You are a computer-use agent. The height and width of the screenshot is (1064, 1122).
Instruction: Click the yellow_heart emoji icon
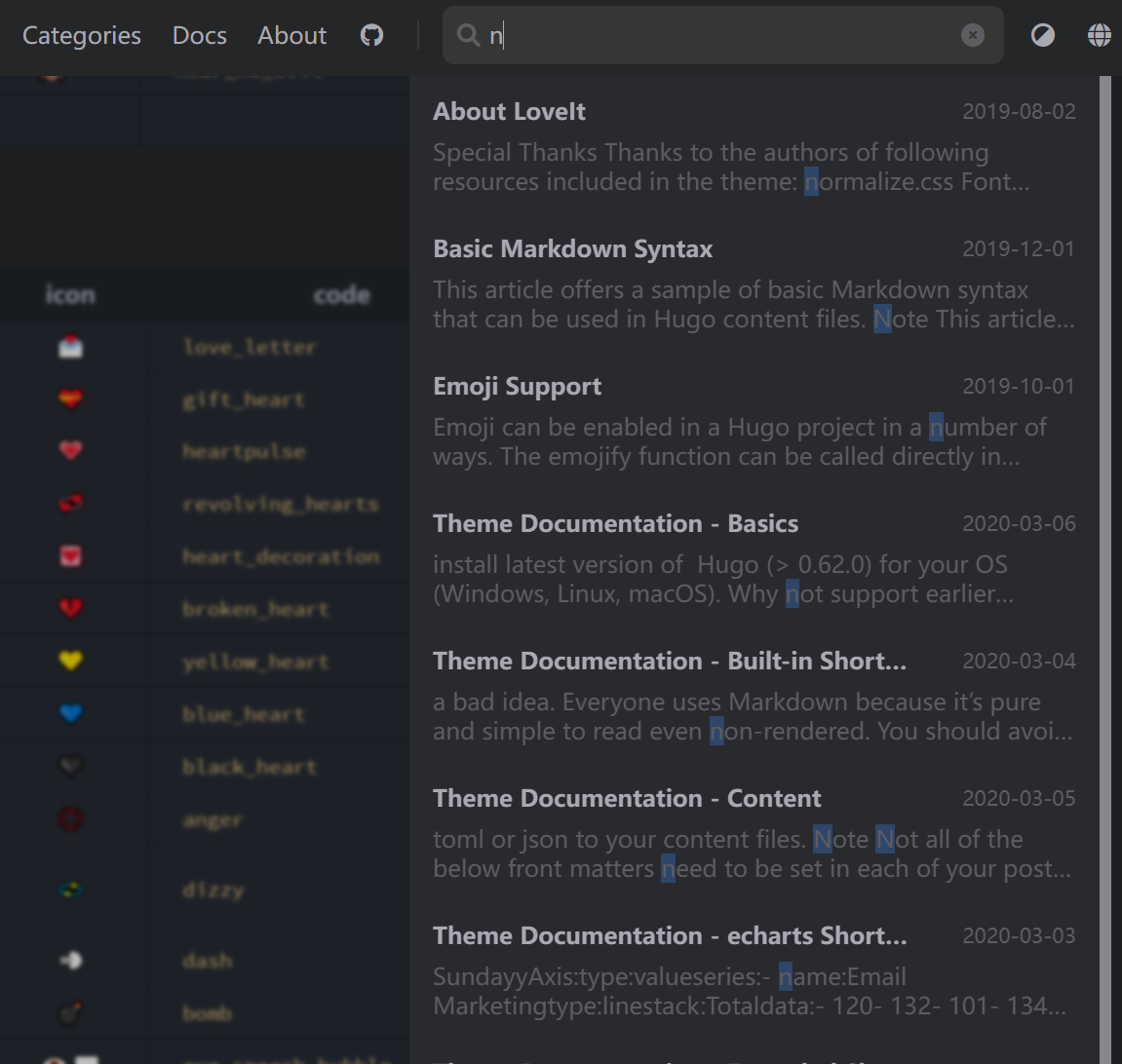coord(71,661)
